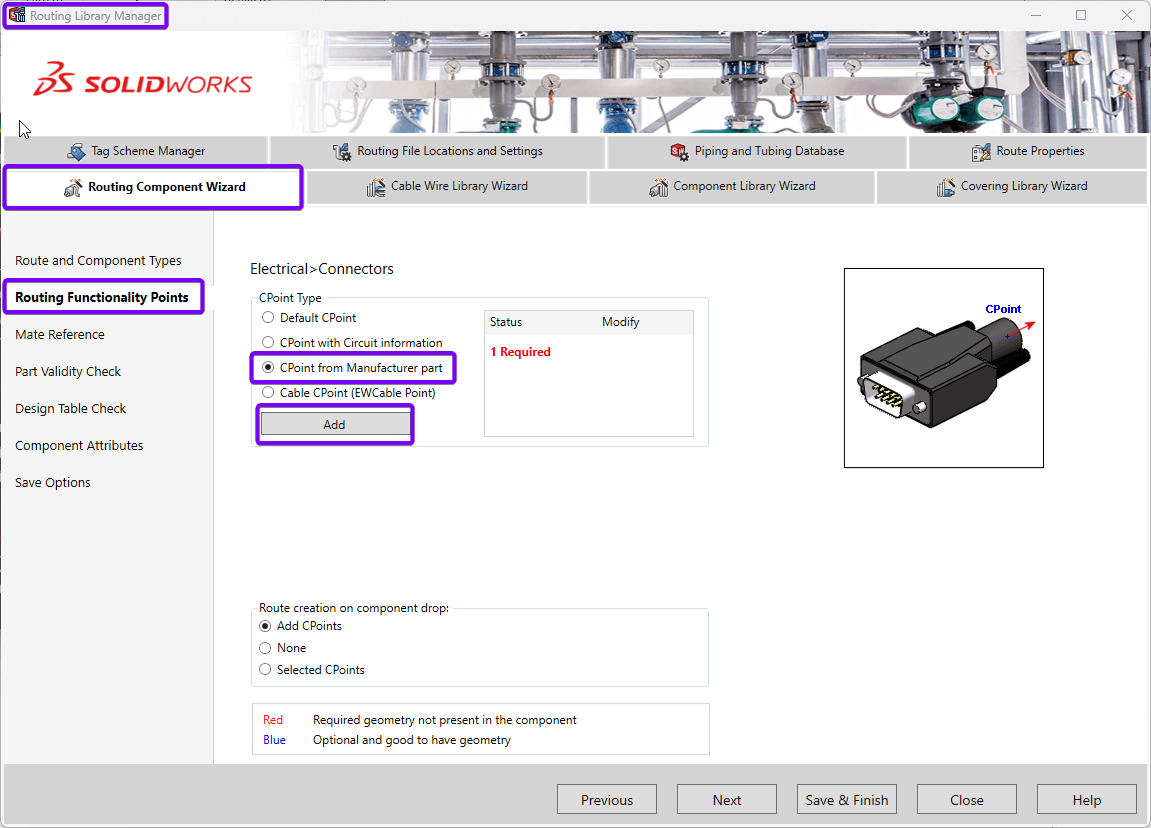Open the Cable Wire Library Wizard tab
The height and width of the screenshot is (828, 1151).
pos(447,186)
